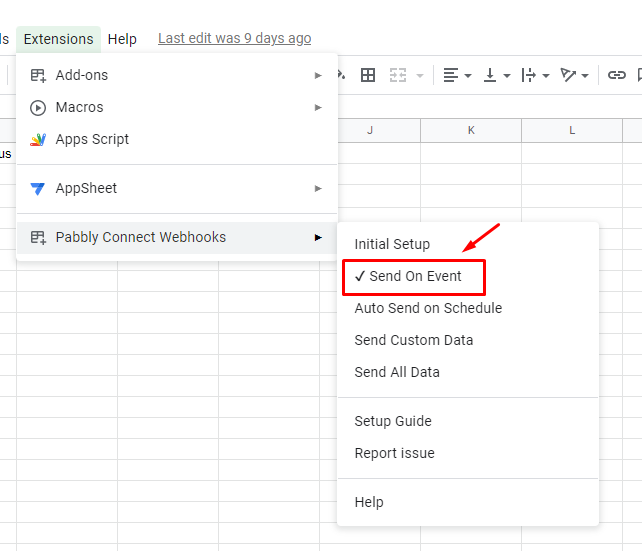Select Auto Send on Schedule
Screen dimensions: 642x551
point(468,308)
